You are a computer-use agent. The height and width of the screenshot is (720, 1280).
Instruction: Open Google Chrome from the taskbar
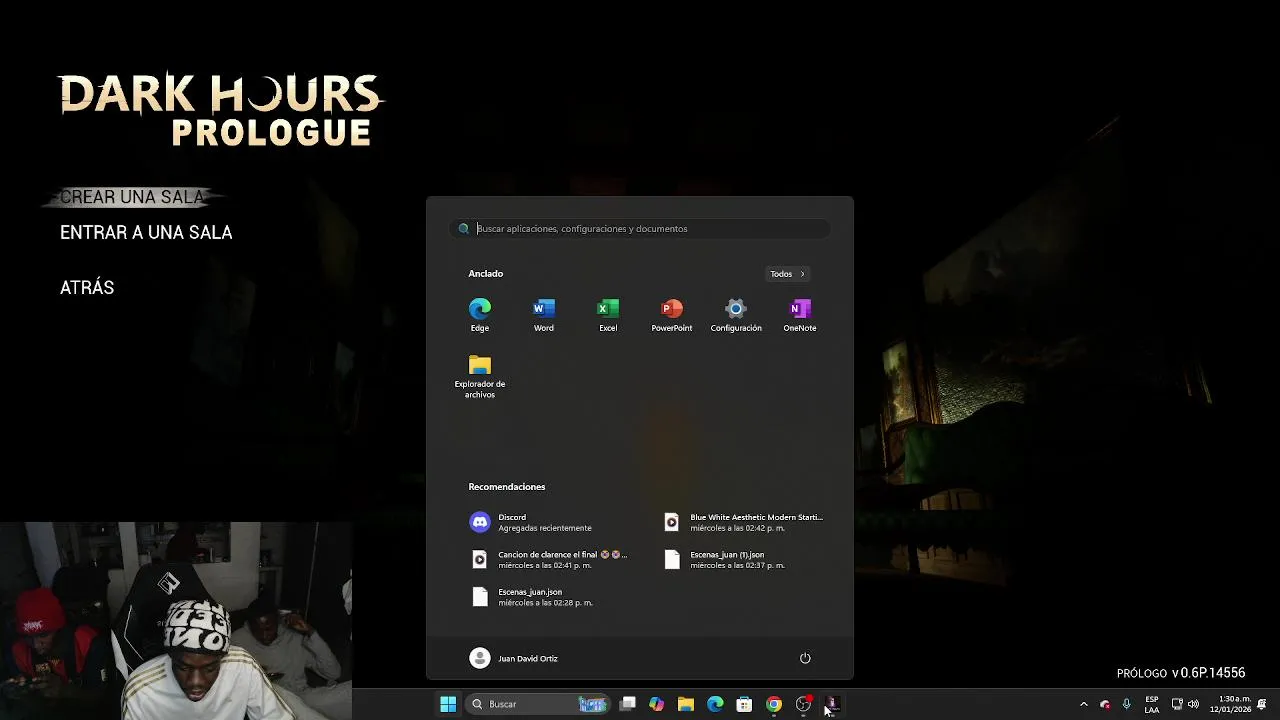click(774, 704)
